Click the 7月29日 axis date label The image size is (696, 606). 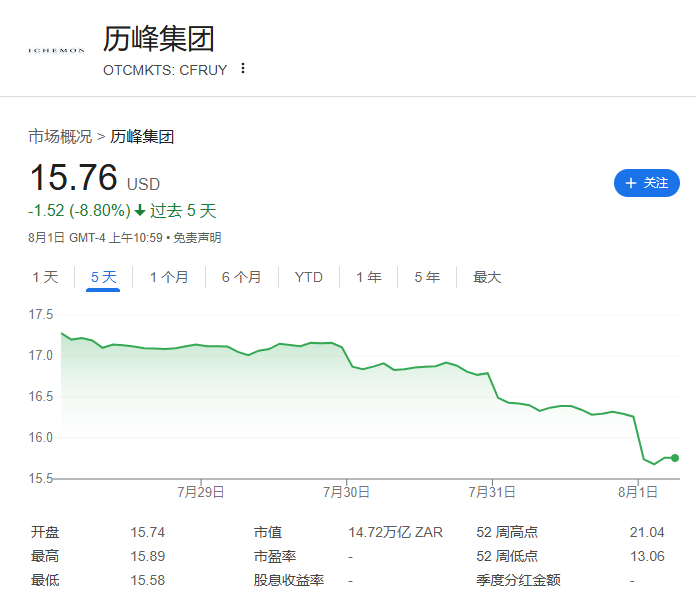point(201,492)
